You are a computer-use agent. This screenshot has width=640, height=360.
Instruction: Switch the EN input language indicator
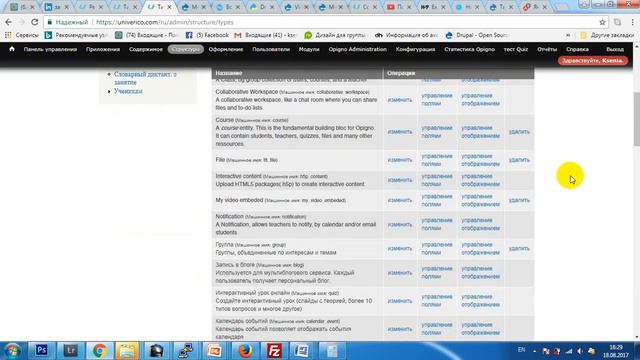(521, 350)
